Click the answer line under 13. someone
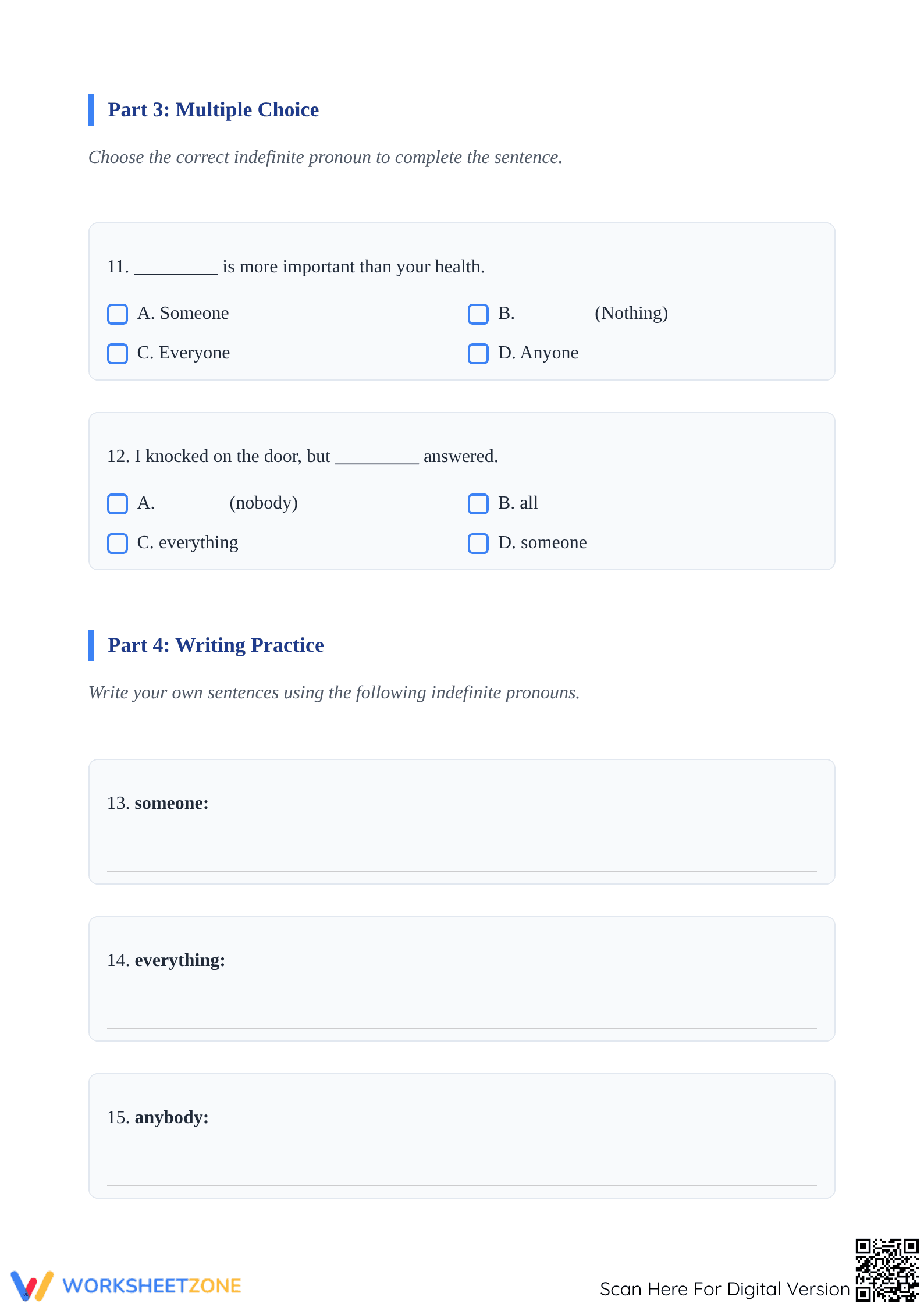 point(462,871)
